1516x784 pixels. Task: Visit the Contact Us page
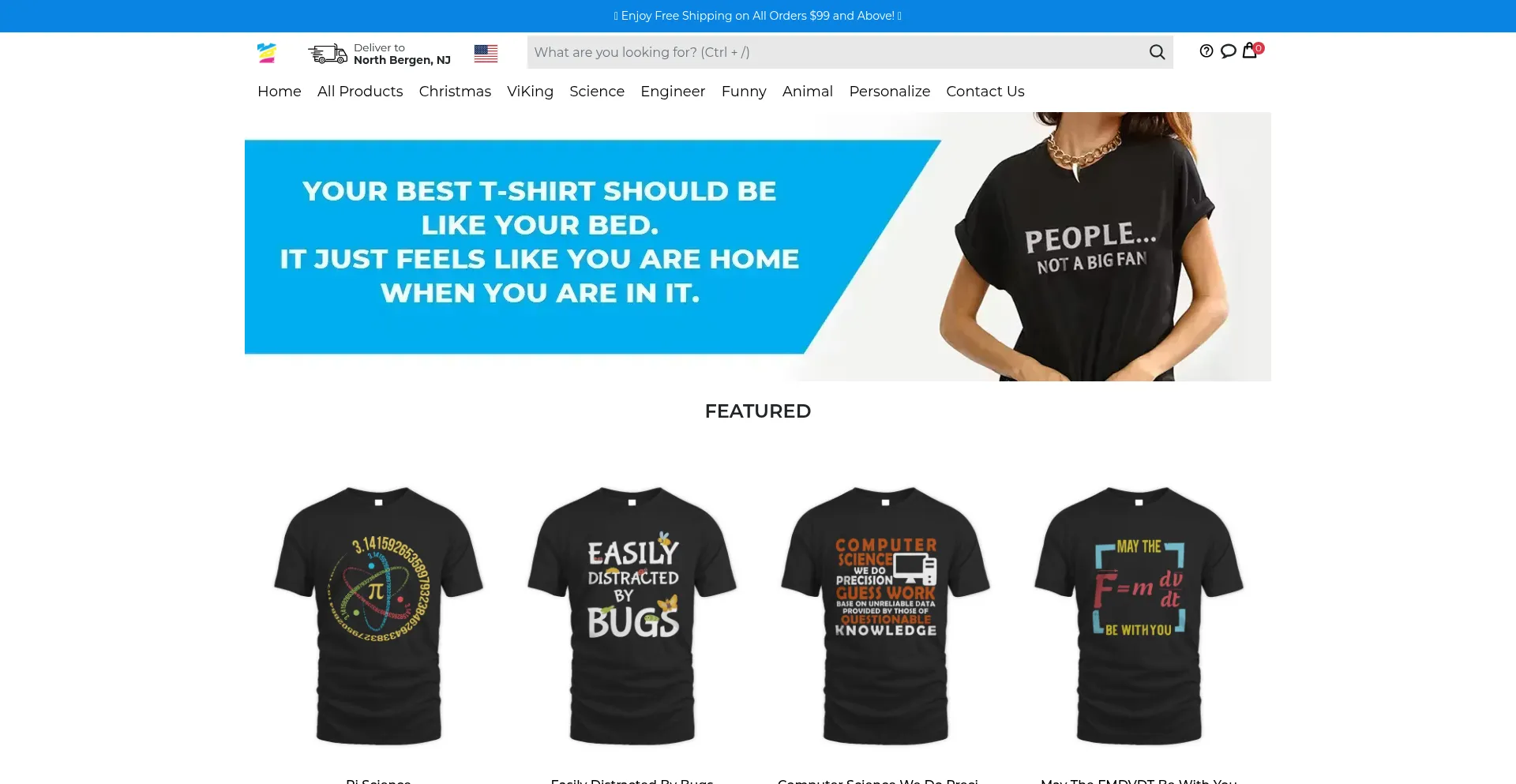(985, 92)
